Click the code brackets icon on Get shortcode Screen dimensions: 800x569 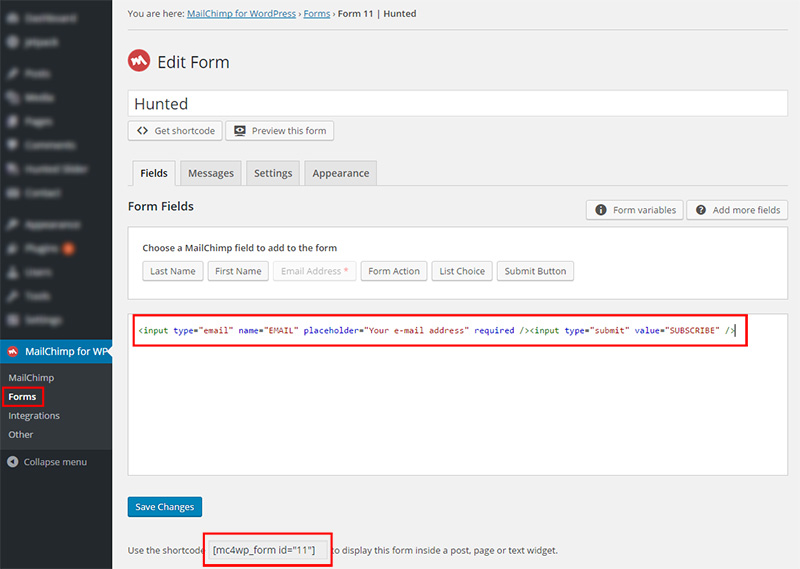[142, 131]
